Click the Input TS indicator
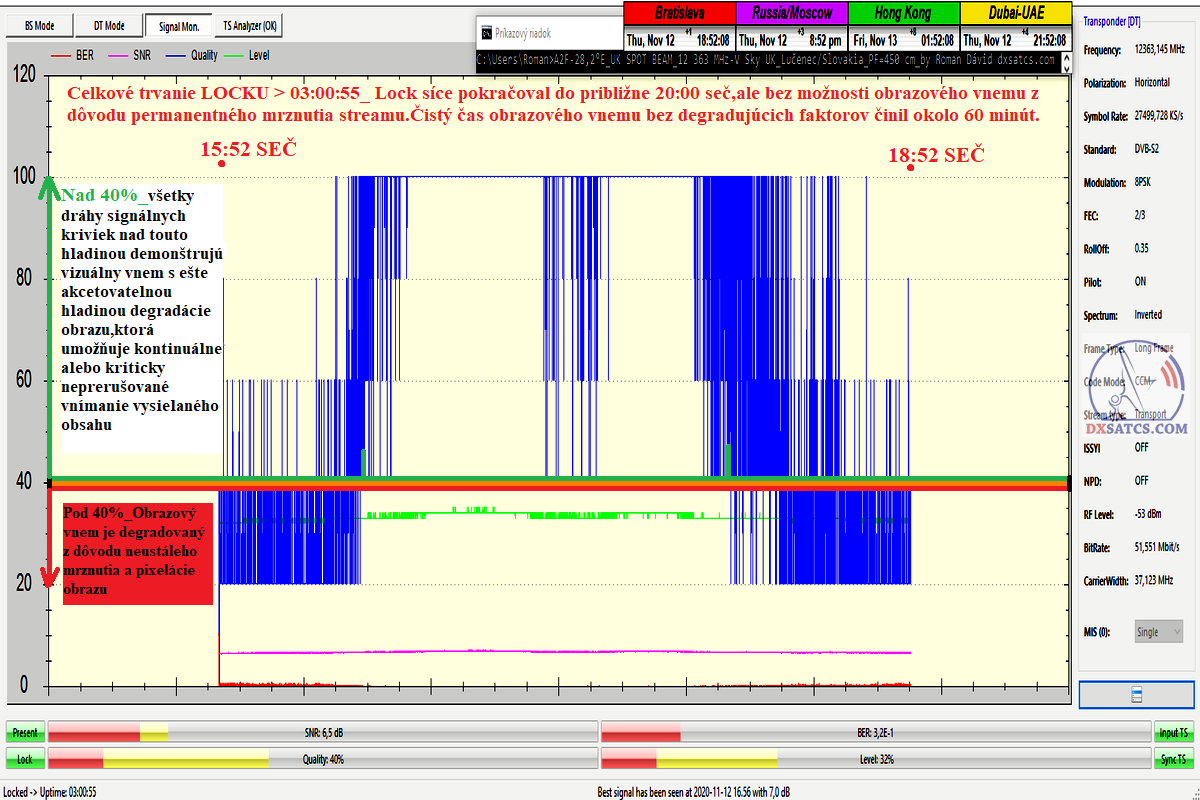This screenshot has height=800, width=1200. (1174, 733)
